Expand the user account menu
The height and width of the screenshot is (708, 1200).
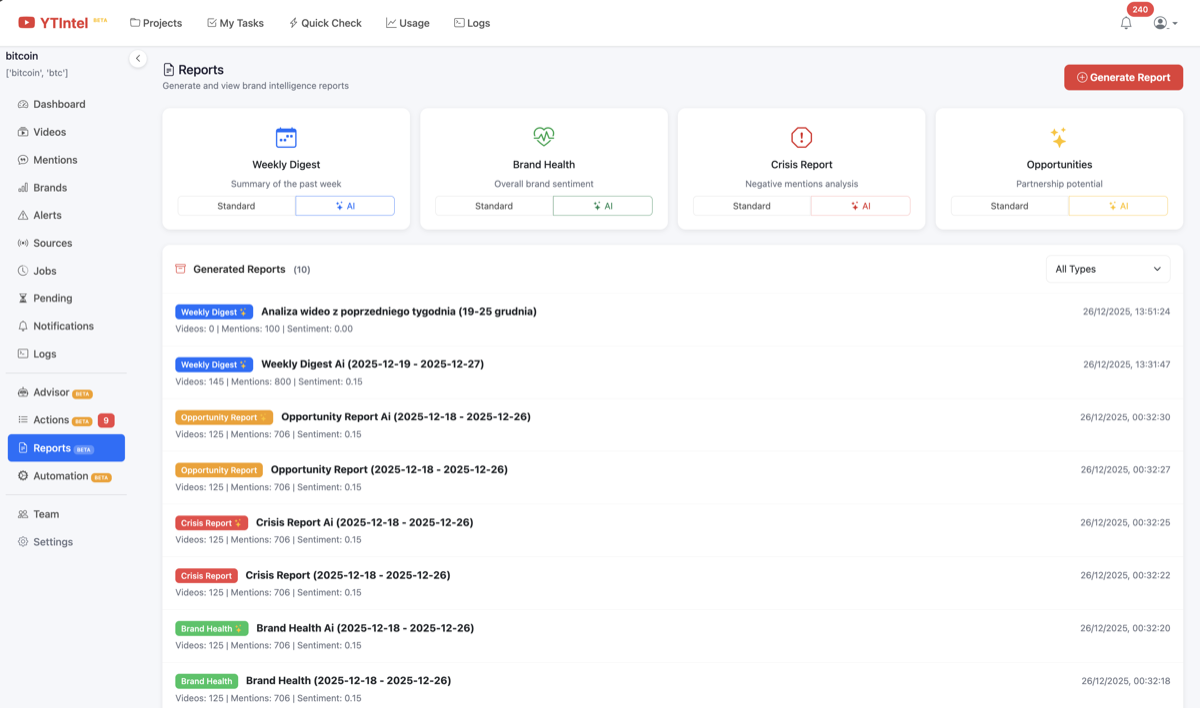click(x=1165, y=23)
